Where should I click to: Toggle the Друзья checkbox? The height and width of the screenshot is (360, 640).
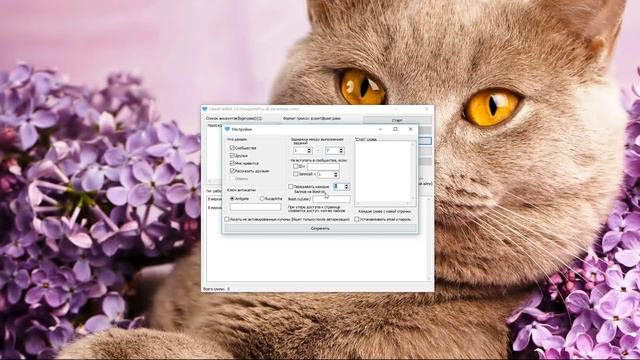point(232,156)
